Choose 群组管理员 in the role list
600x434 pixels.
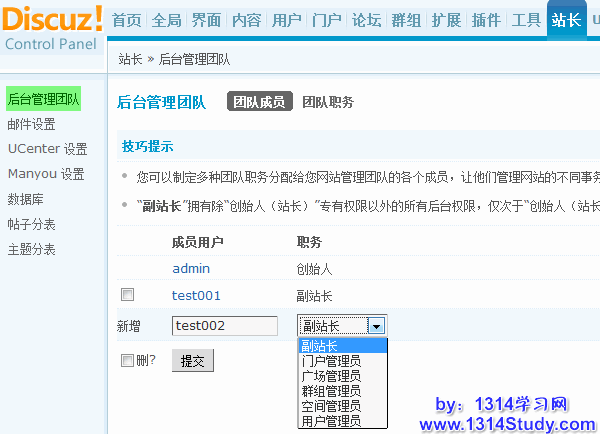coord(331,391)
